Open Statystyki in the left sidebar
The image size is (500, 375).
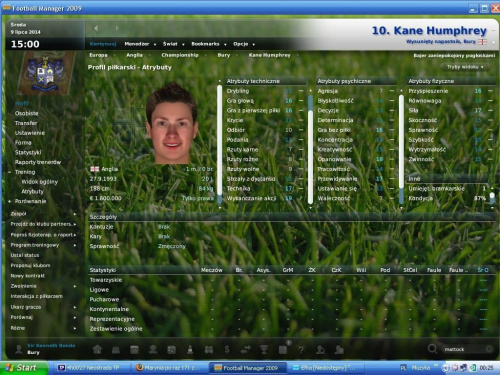[28, 152]
